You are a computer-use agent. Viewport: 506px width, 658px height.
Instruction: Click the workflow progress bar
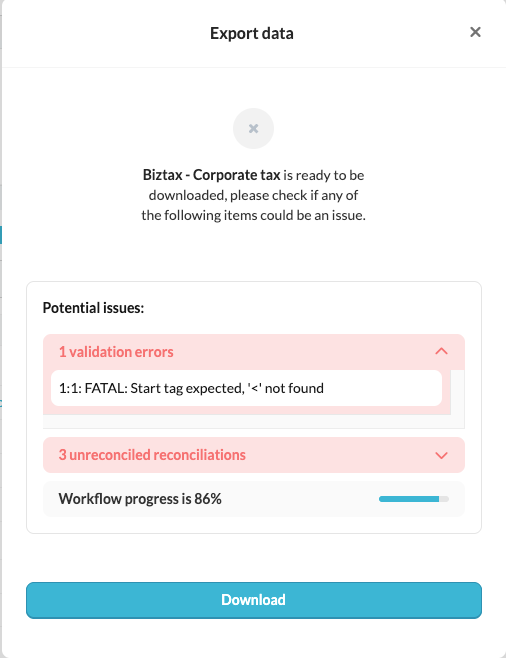(414, 499)
